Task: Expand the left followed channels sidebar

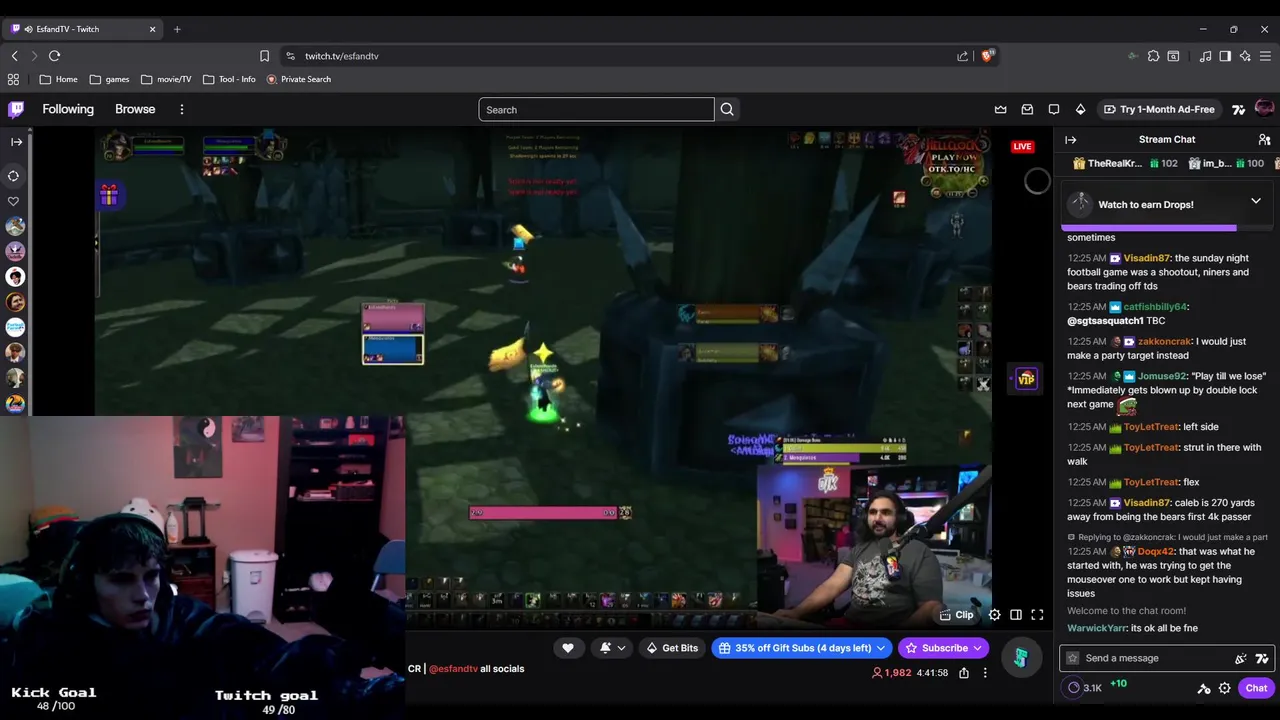Action: tap(16, 142)
